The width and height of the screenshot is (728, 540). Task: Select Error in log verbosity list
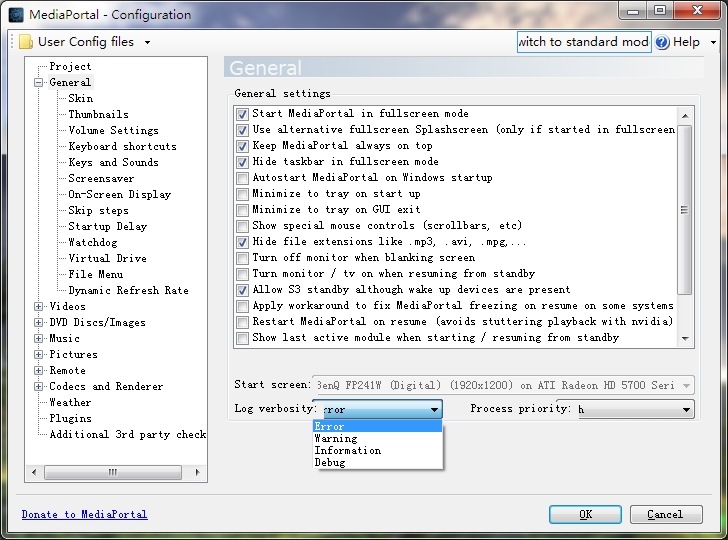pos(378,426)
